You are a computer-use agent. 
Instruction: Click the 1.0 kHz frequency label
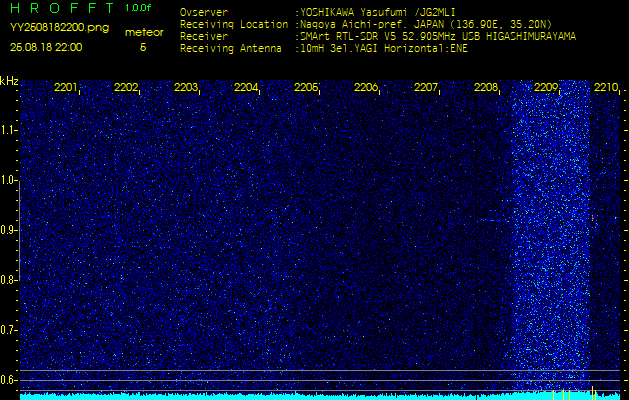[x=9, y=180]
